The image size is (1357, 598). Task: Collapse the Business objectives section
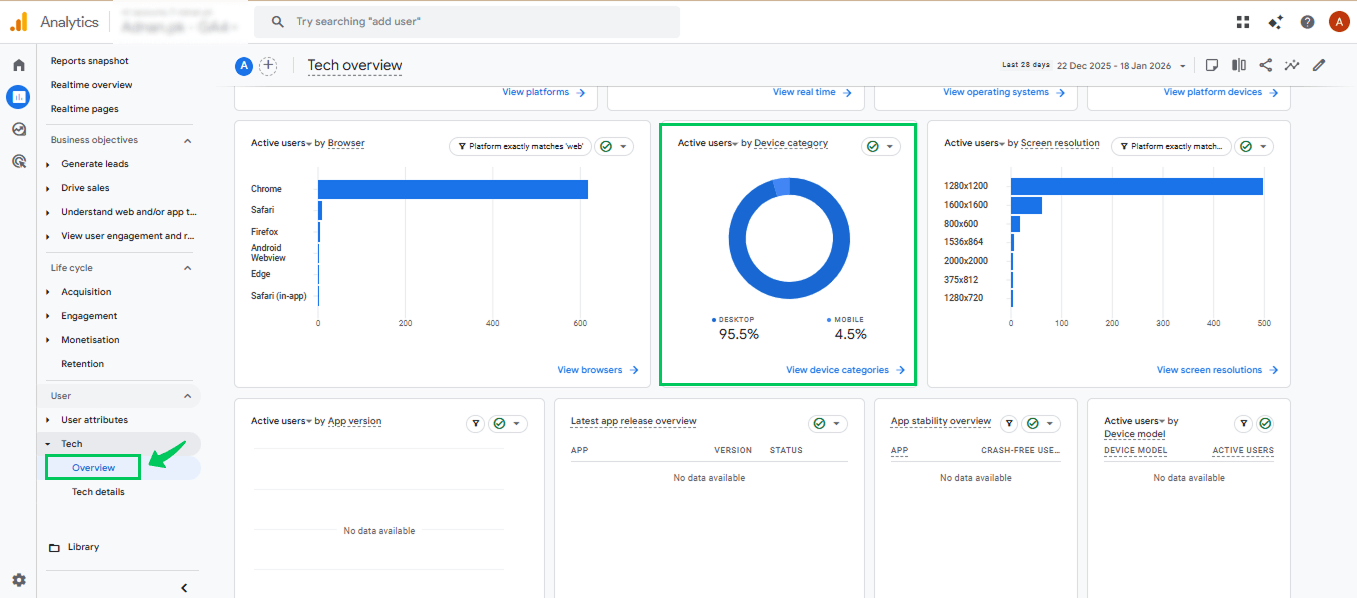coord(187,140)
